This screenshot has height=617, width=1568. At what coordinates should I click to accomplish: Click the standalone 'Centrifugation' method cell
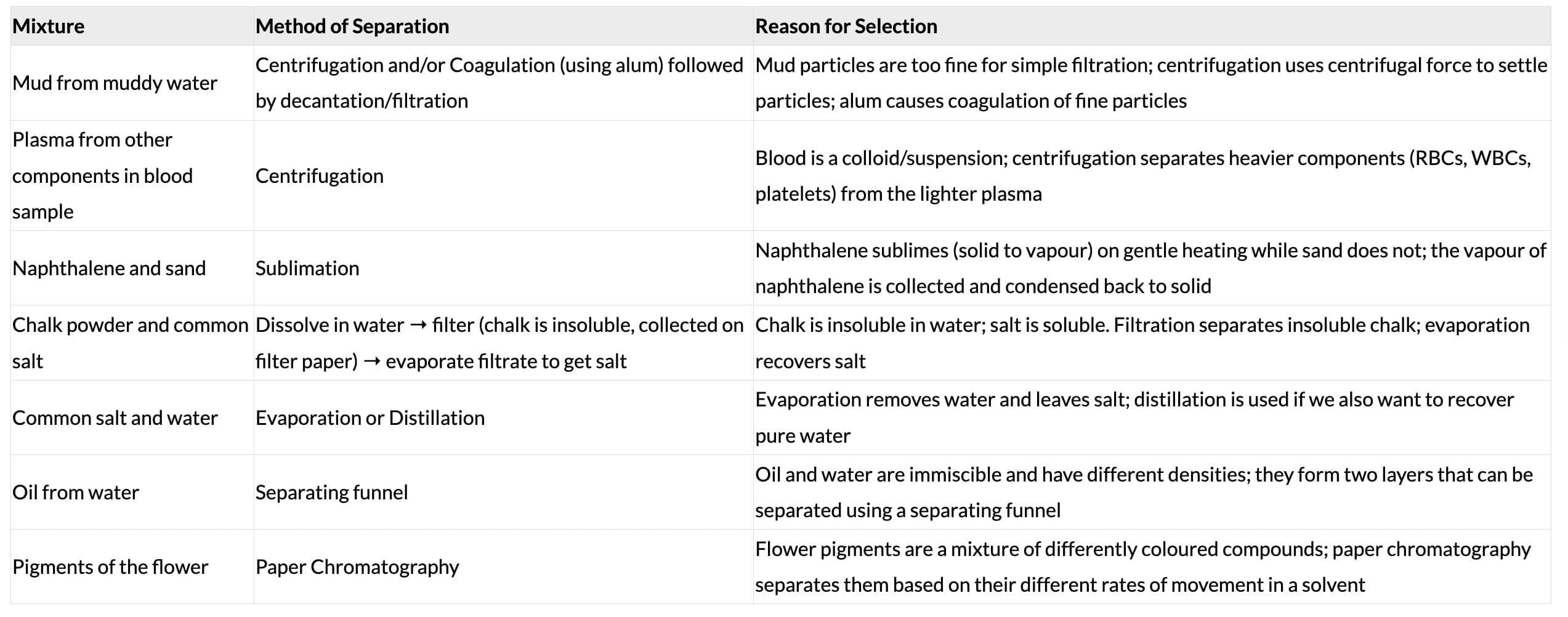(320, 176)
